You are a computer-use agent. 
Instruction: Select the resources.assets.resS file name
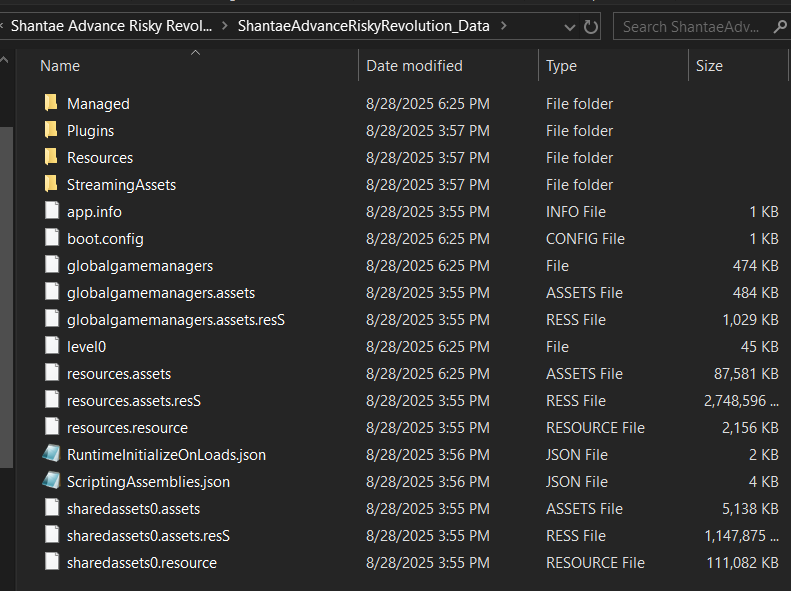[x=134, y=401]
